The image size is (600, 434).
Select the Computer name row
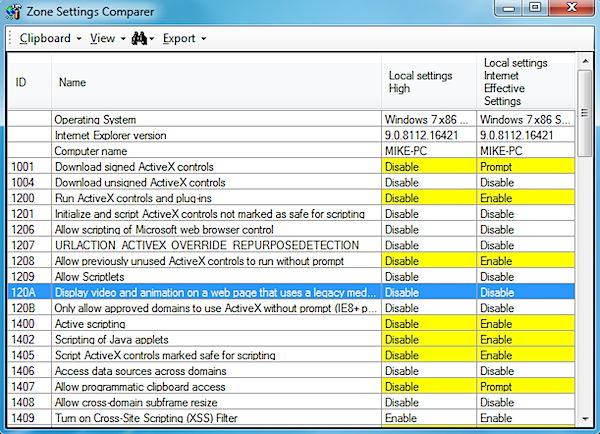(x=291, y=151)
